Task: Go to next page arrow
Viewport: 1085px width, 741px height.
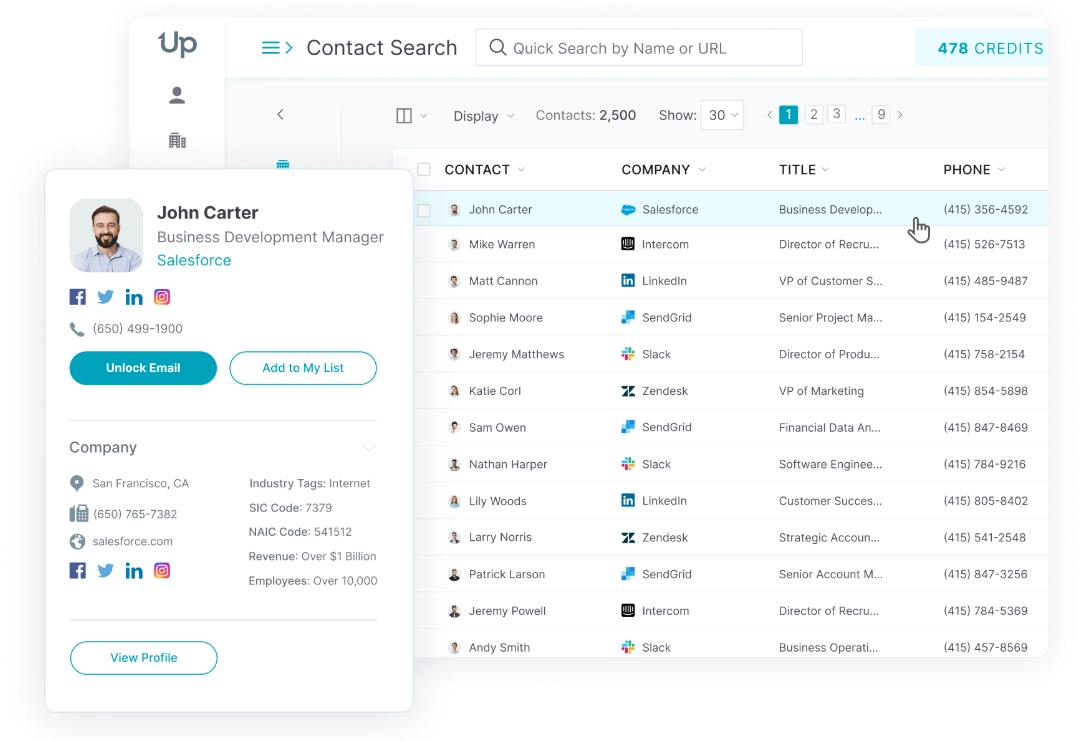Action: tap(900, 115)
